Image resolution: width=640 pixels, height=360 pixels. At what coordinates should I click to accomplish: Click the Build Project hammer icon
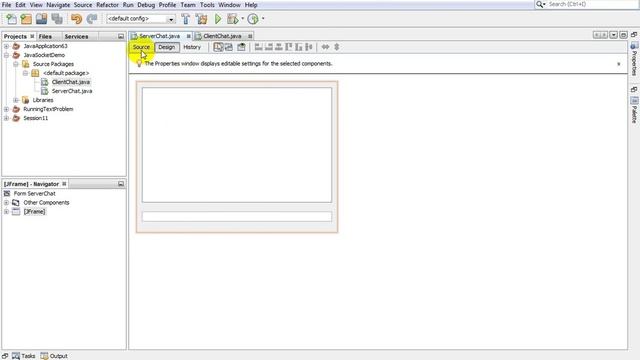[x=186, y=19]
